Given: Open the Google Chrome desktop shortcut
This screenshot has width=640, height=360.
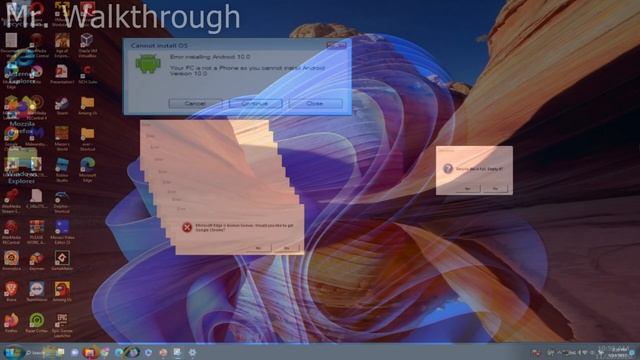Looking at the screenshot, I should pyautogui.click(x=11, y=138).
